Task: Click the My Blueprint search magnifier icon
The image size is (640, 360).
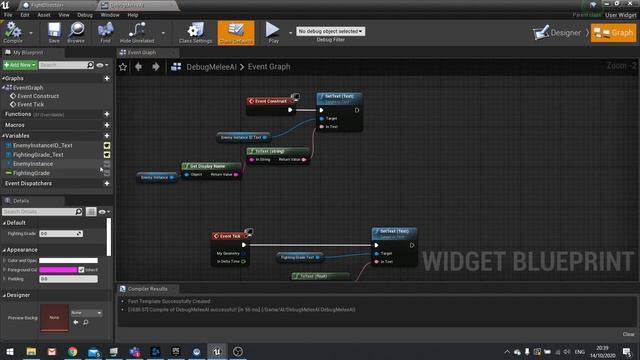Action: pyautogui.click(x=90, y=65)
